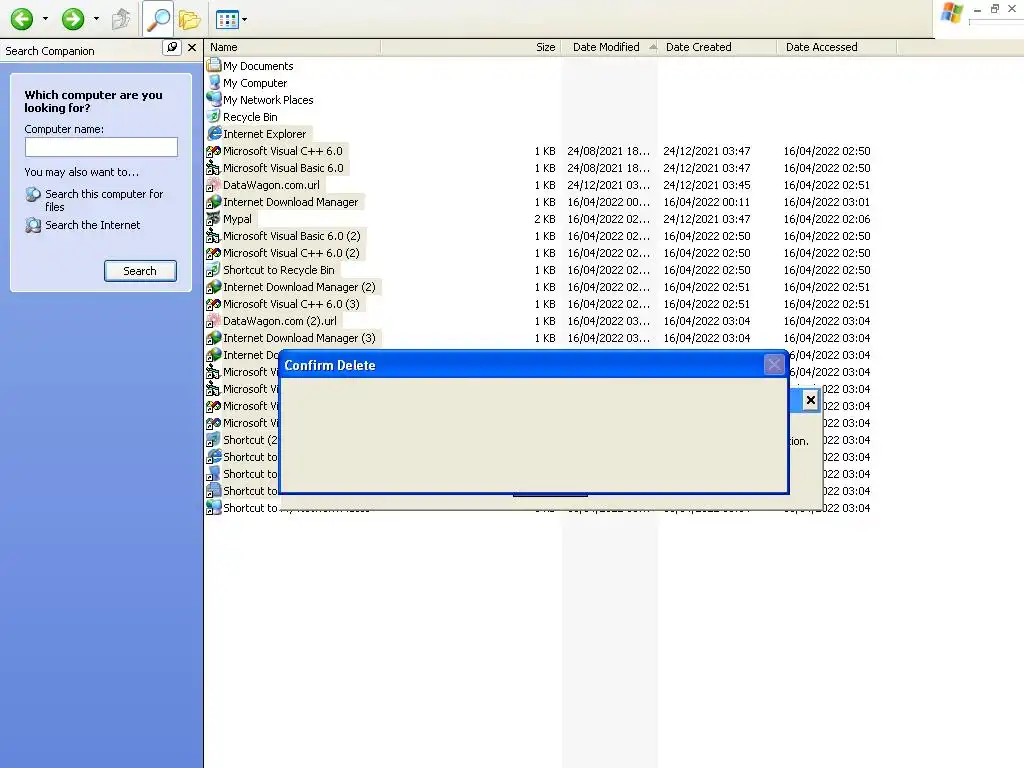Select the Microsoft Visual Basic 6.0 shortcut icon
The height and width of the screenshot is (768, 1024).
(214, 168)
